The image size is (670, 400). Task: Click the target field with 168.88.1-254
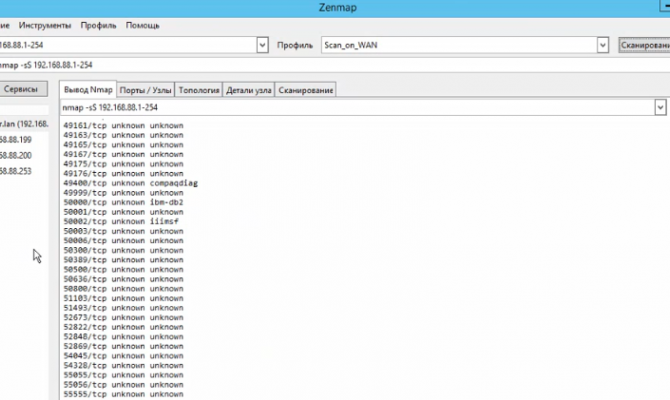(x=127, y=45)
